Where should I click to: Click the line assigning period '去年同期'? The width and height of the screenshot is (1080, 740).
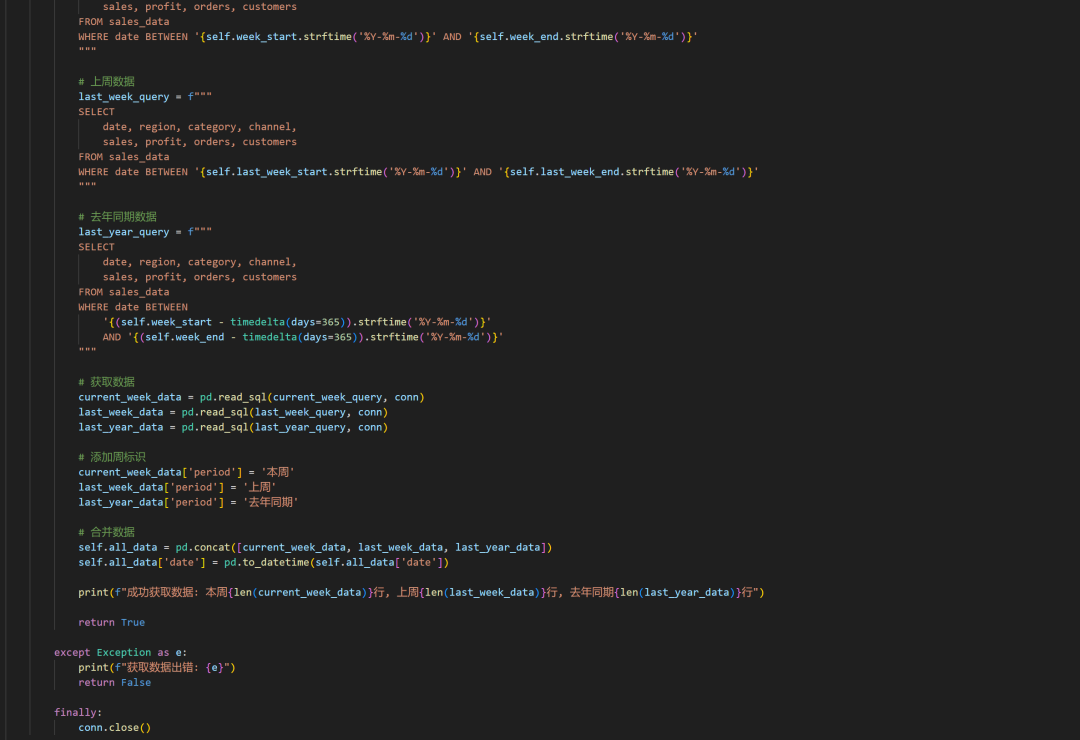click(188, 502)
